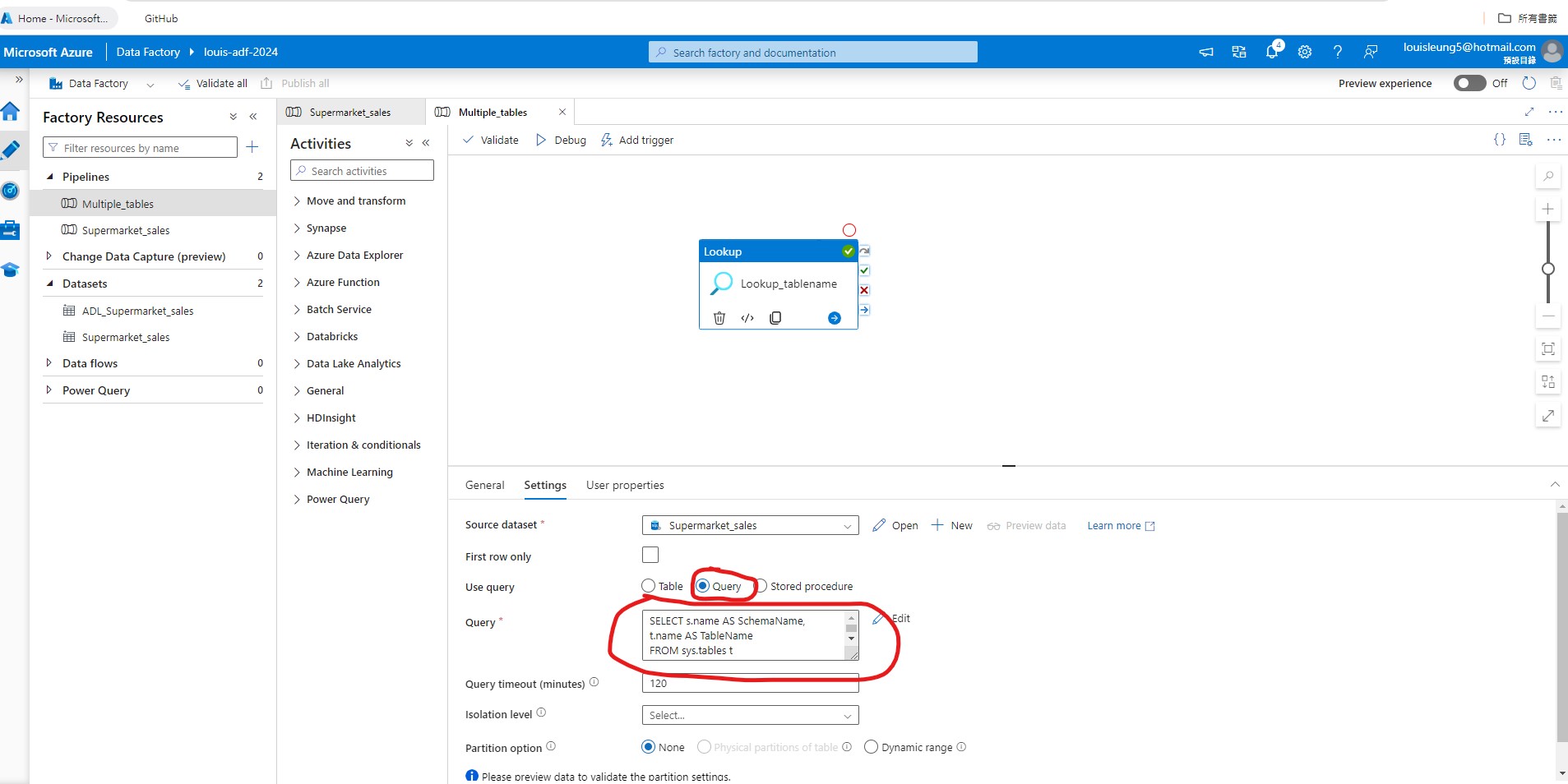Open the Source dataset dropdown

(x=750, y=525)
